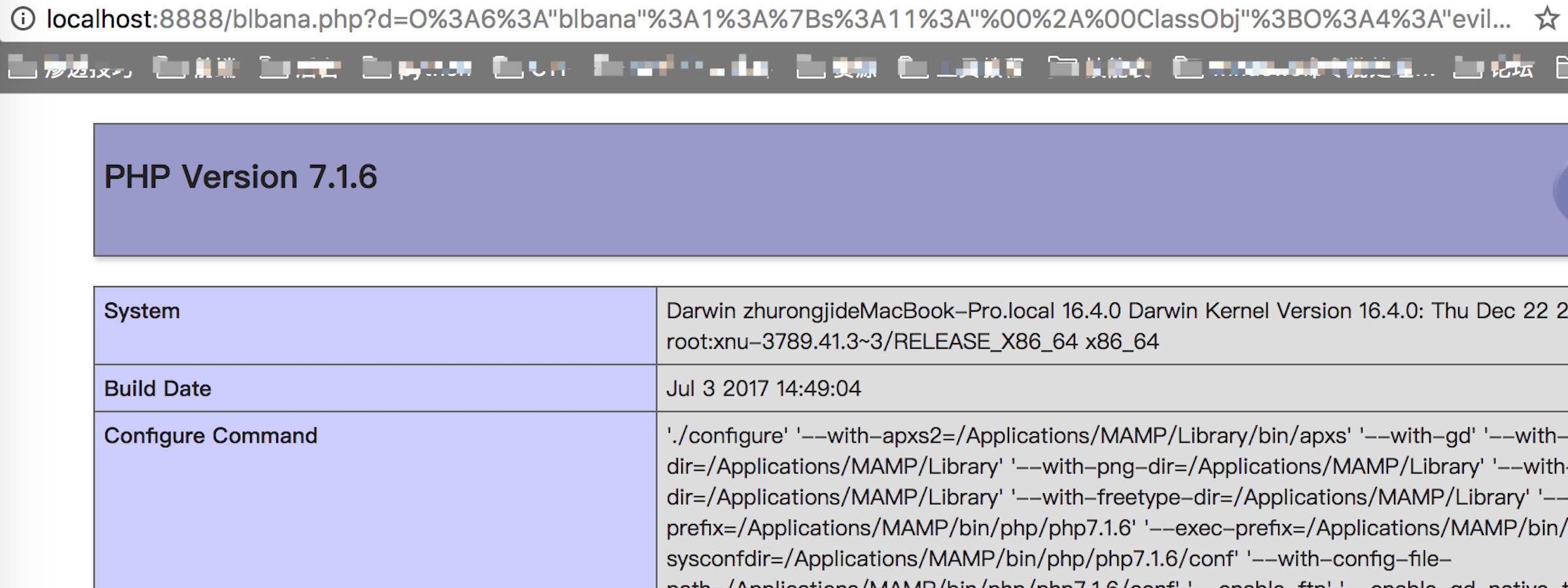Focus the address bar showing localhost:8888/blbana.php

coord(779,19)
